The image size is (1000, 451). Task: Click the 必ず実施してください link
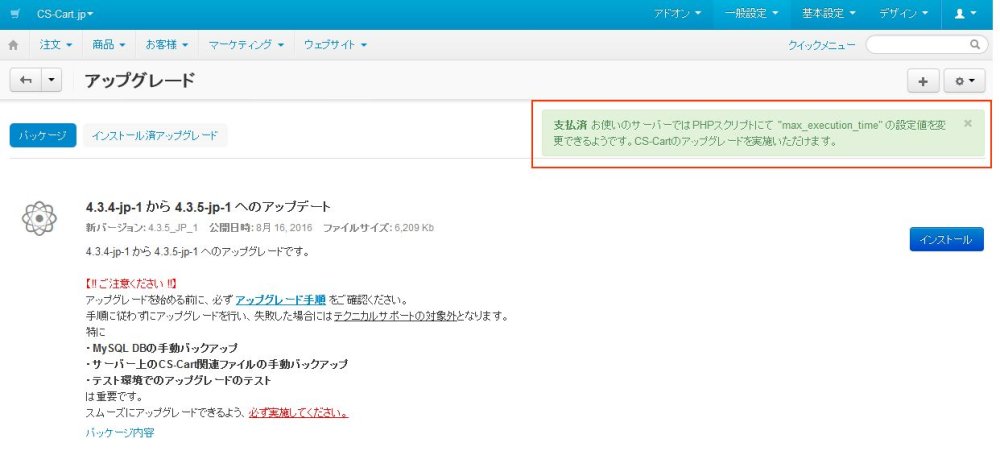pyautogui.click(x=298, y=412)
